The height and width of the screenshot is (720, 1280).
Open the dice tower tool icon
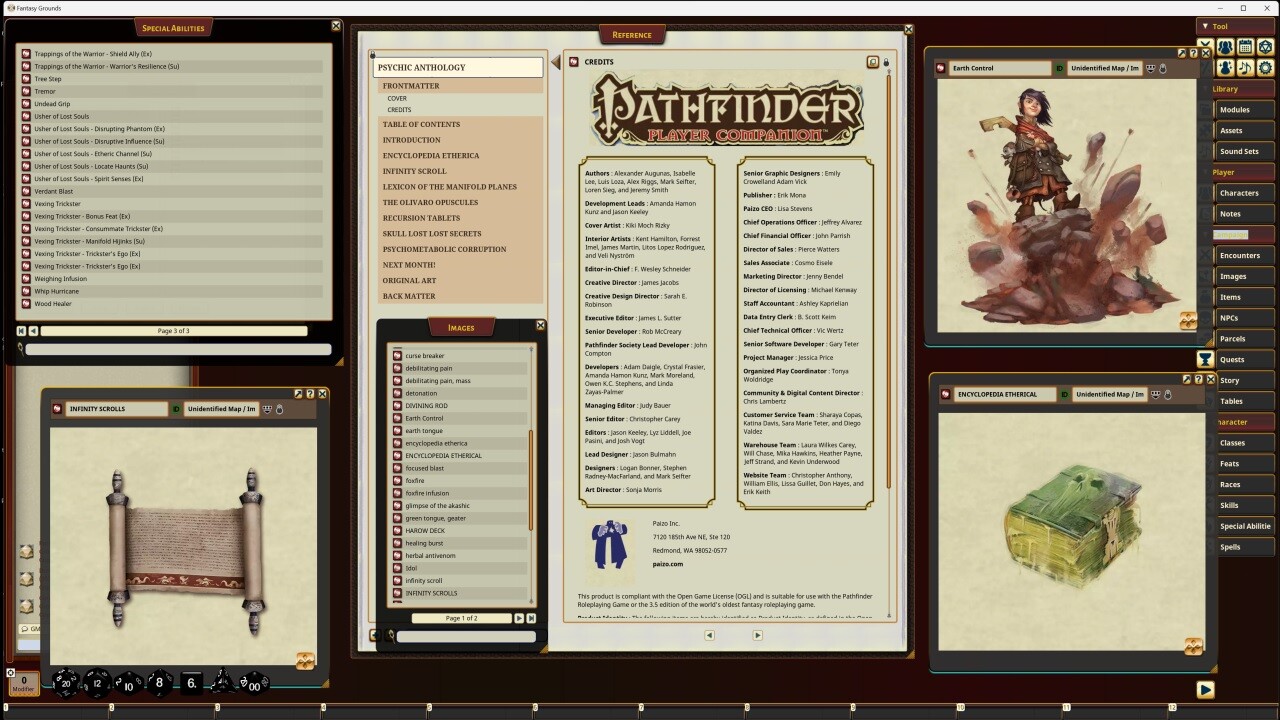click(x=1266, y=47)
